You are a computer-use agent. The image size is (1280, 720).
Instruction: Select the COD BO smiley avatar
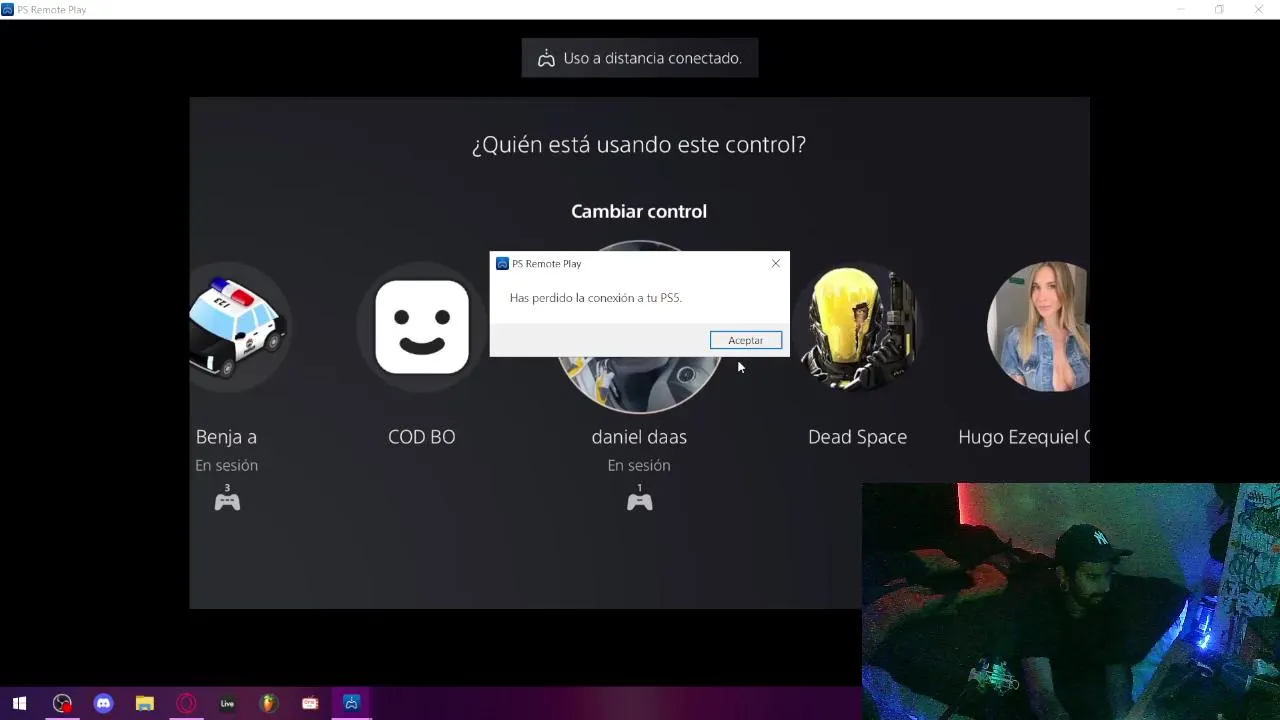(x=422, y=327)
